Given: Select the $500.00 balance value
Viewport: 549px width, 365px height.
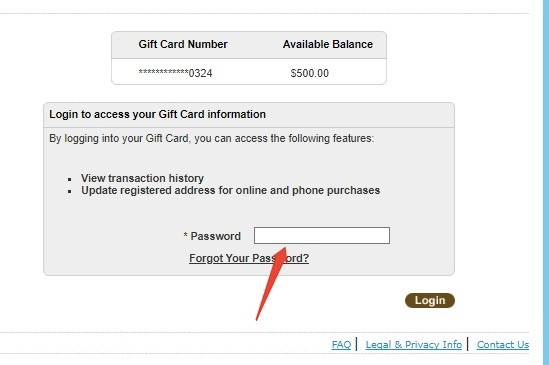Looking at the screenshot, I should pyautogui.click(x=310, y=73).
